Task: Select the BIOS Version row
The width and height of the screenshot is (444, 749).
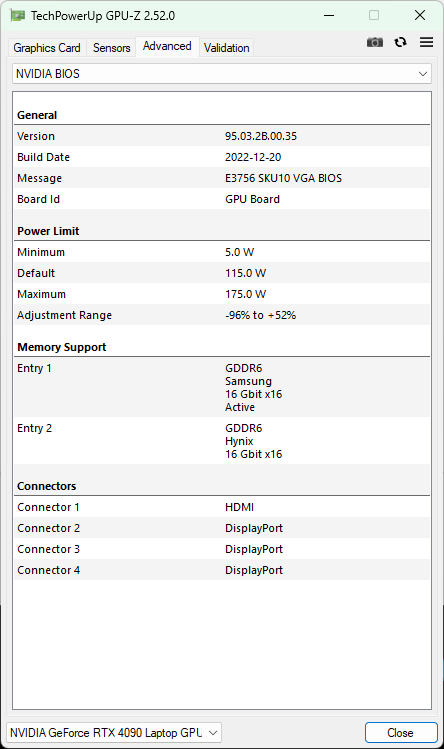Action: (222, 136)
